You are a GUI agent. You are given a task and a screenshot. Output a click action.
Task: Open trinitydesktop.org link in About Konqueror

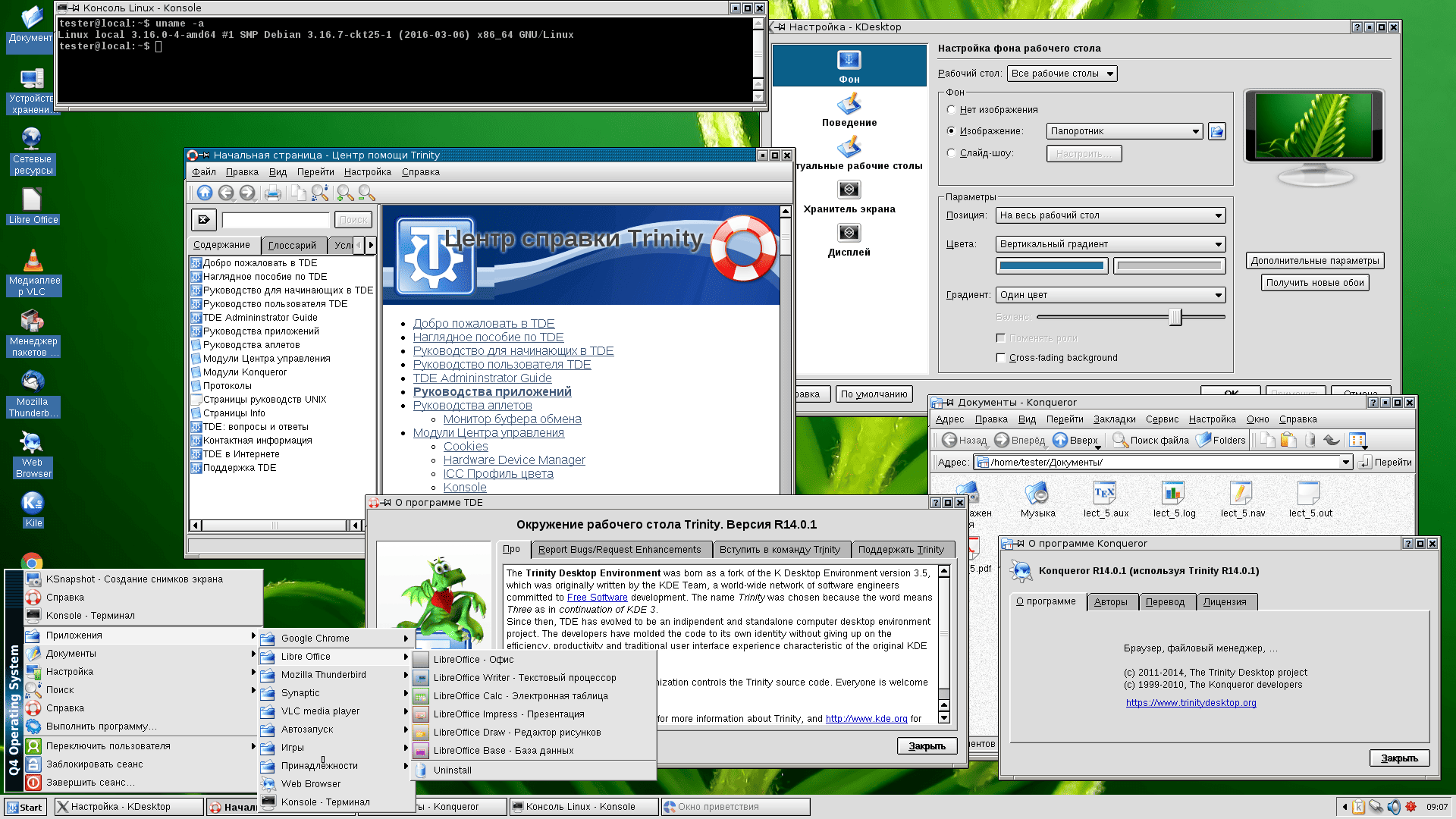(1191, 703)
